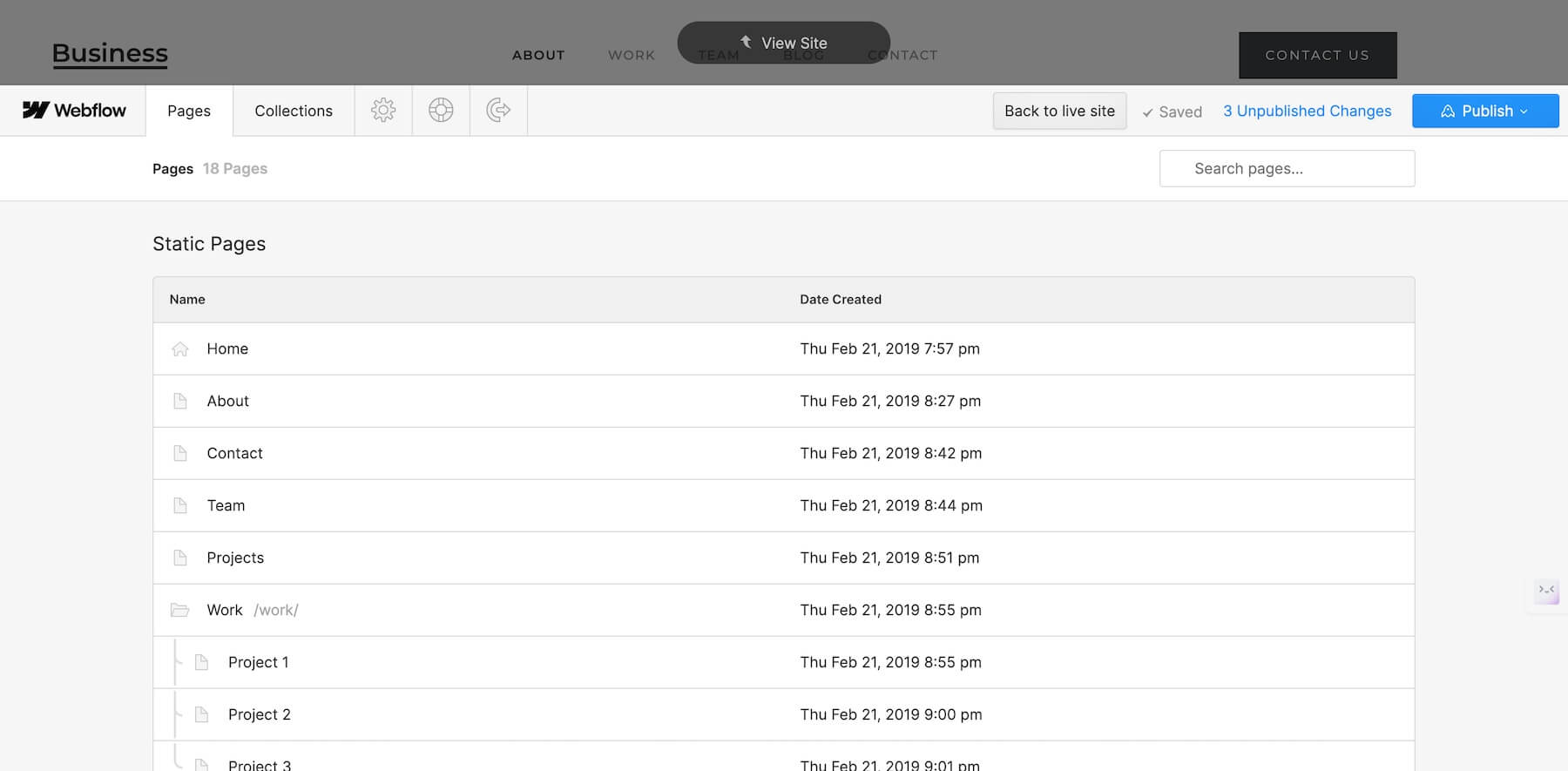
Task: Open site settings gear icon
Action: pos(383,111)
